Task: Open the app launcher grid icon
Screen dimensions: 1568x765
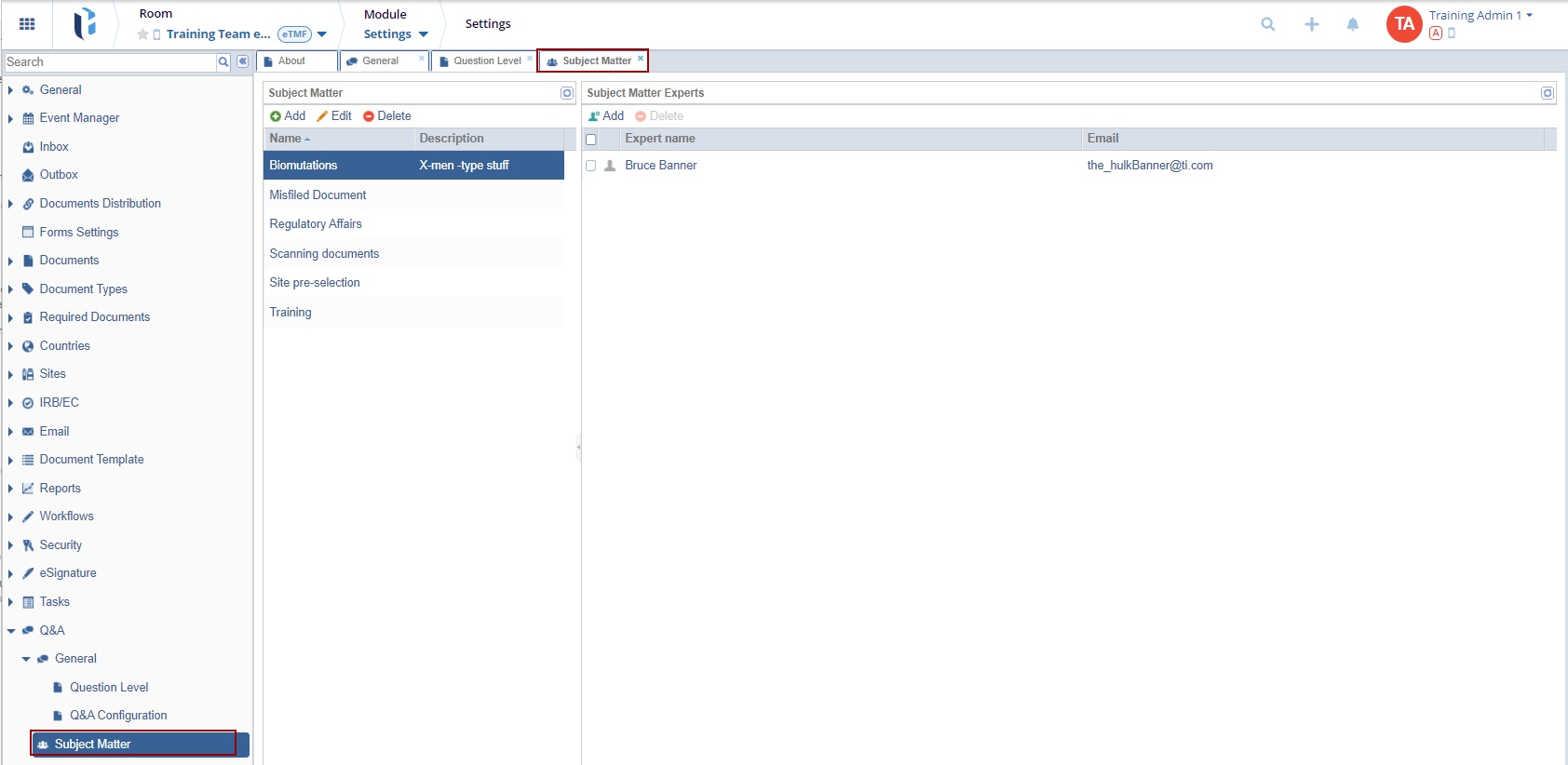Action: [27, 24]
